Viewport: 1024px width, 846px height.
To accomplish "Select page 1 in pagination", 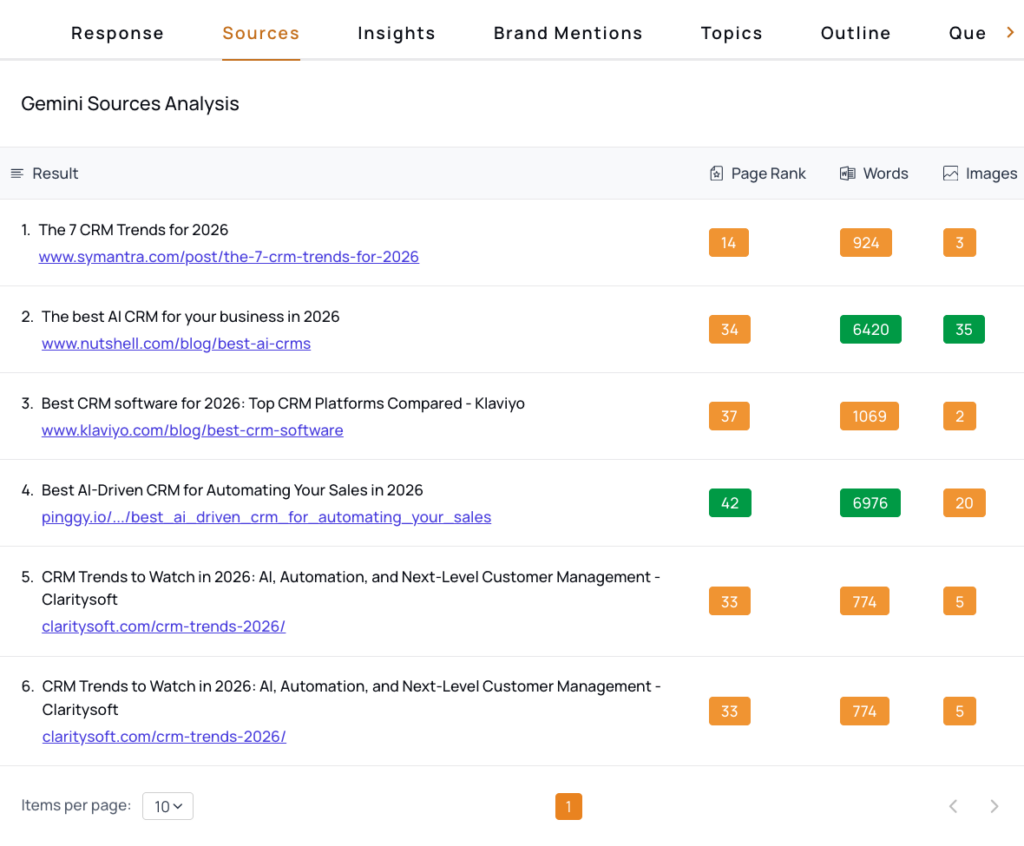I will pyautogui.click(x=568, y=806).
